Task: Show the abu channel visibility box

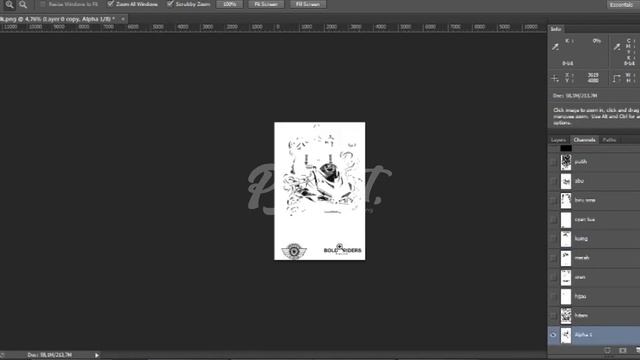Action: [x=553, y=181]
